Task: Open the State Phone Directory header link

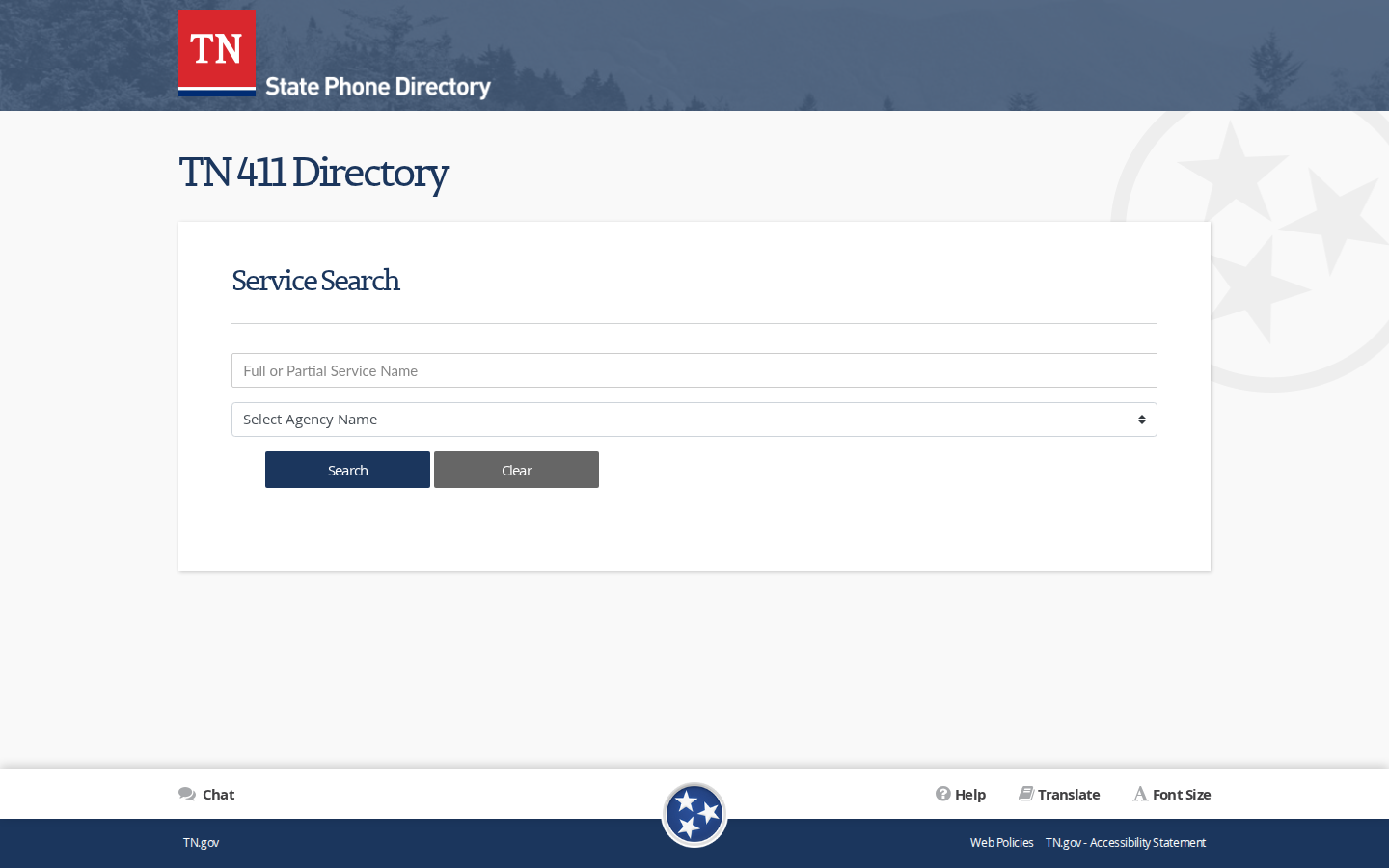Action: click(x=378, y=87)
